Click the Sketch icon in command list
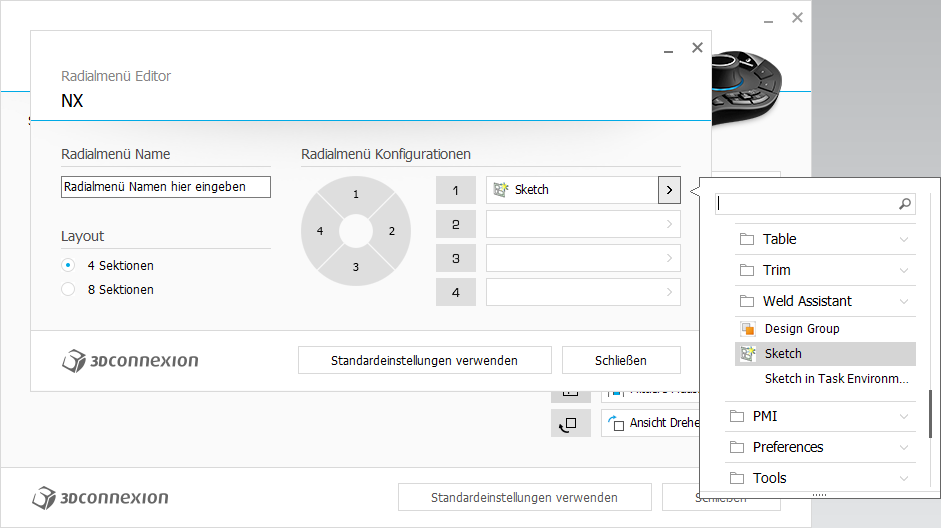 tap(748, 354)
